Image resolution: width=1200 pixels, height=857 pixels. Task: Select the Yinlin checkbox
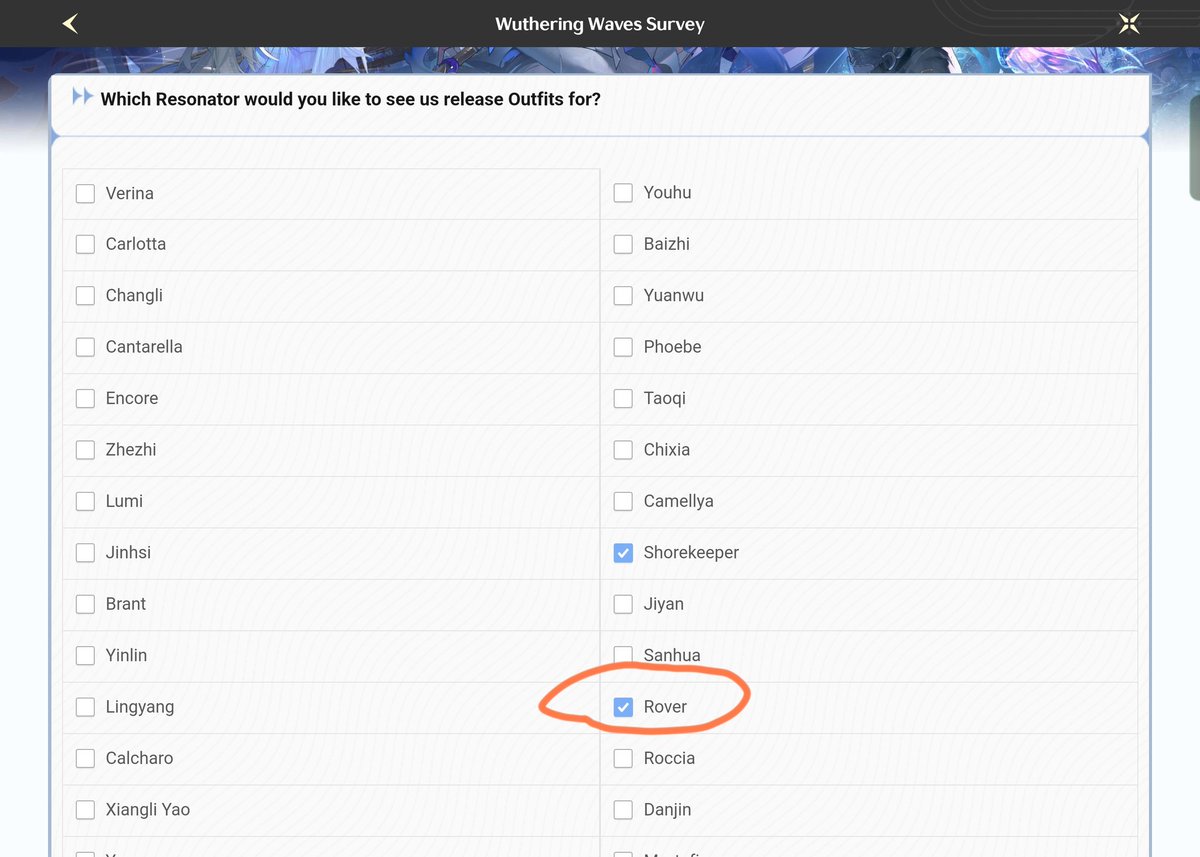pos(86,656)
